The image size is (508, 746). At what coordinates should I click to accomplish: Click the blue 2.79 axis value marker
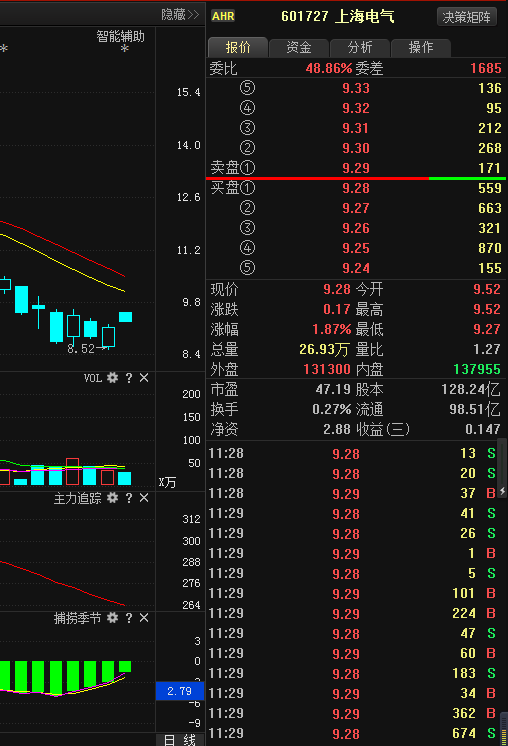coord(179,691)
